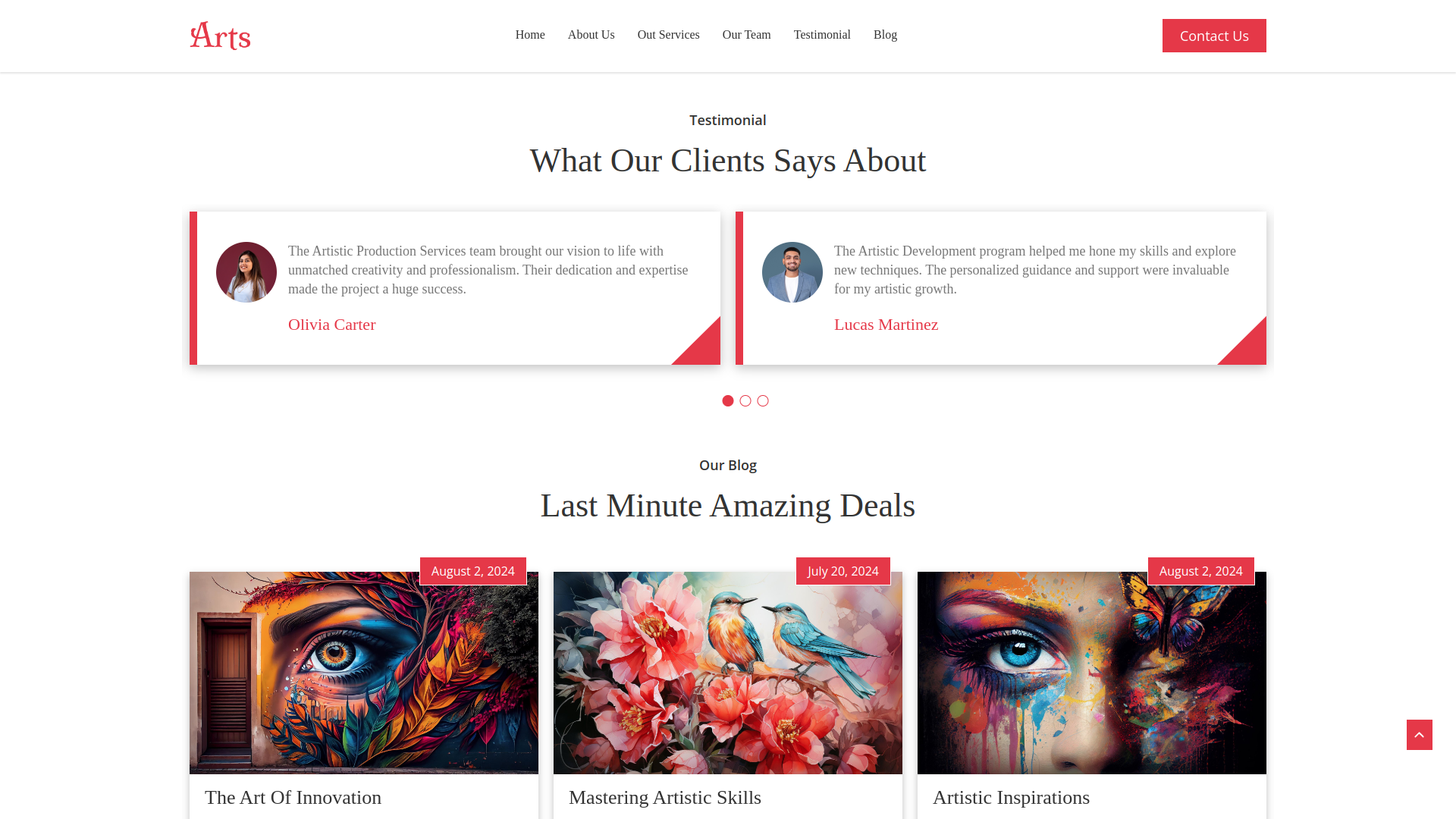Open the Blog nav link

pyautogui.click(x=885, y=35)
